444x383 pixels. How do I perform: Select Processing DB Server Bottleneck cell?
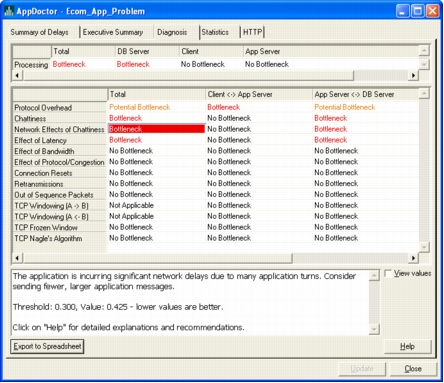click(147, 64)
